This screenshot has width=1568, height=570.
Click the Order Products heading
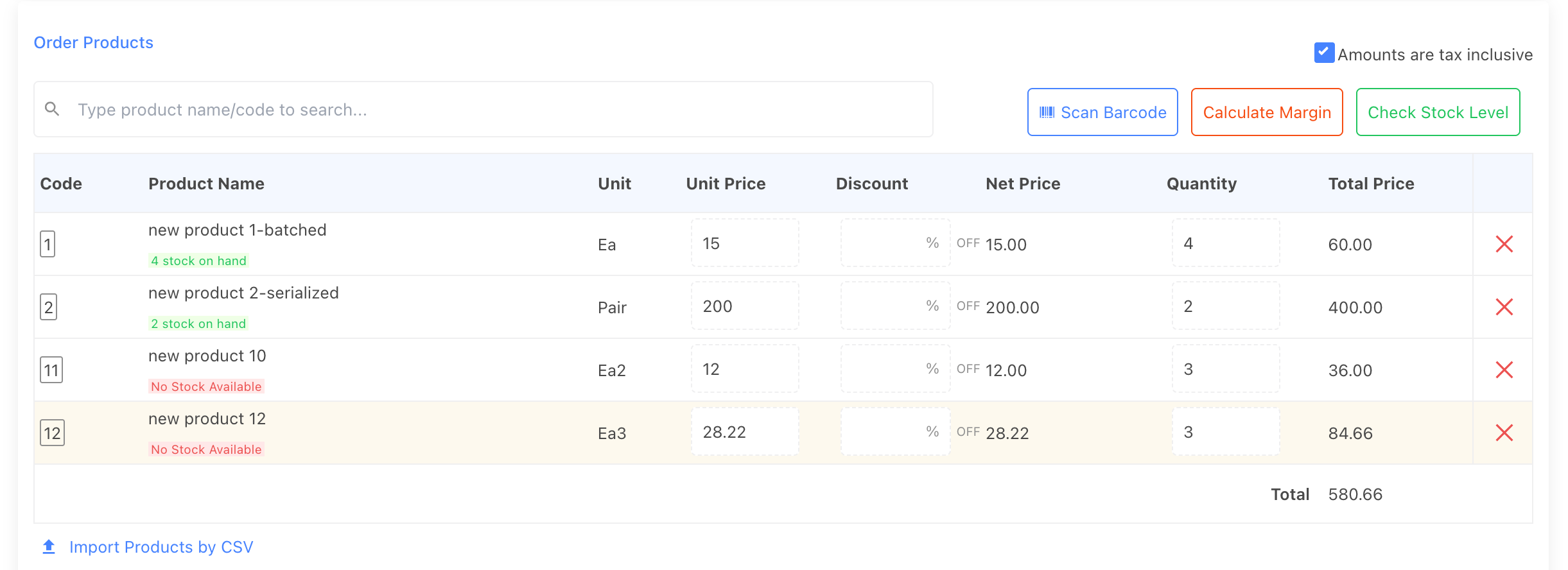94,42
